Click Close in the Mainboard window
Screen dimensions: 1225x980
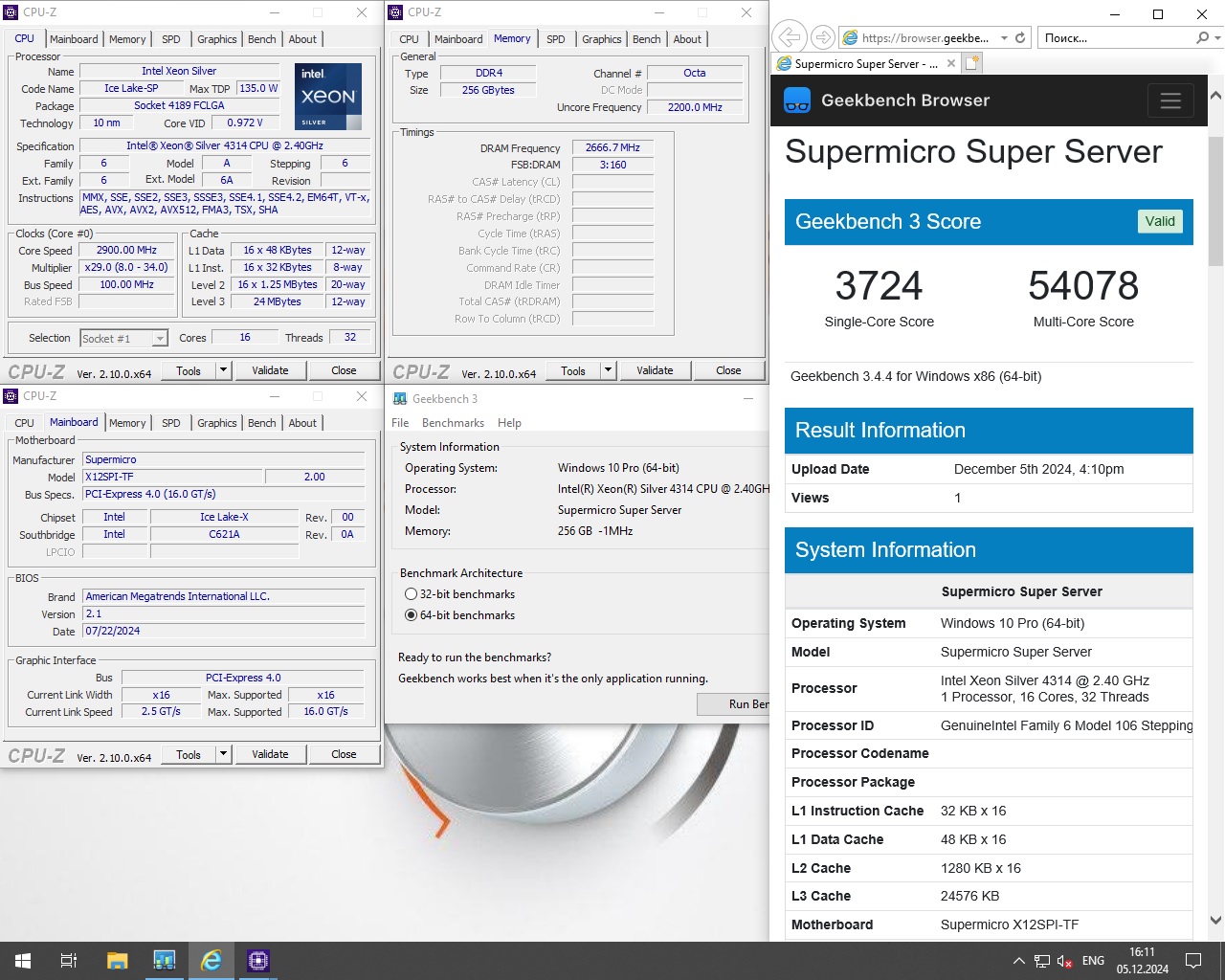[344, 754]
